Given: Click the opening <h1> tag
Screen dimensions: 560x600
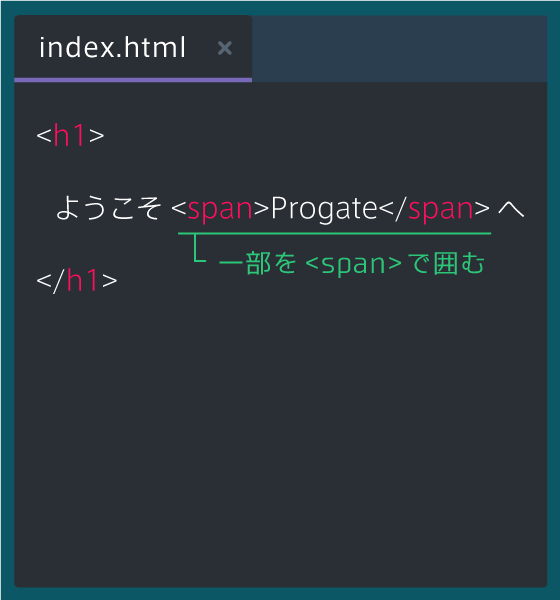Looking at the screenshot, I should (70, 135).
